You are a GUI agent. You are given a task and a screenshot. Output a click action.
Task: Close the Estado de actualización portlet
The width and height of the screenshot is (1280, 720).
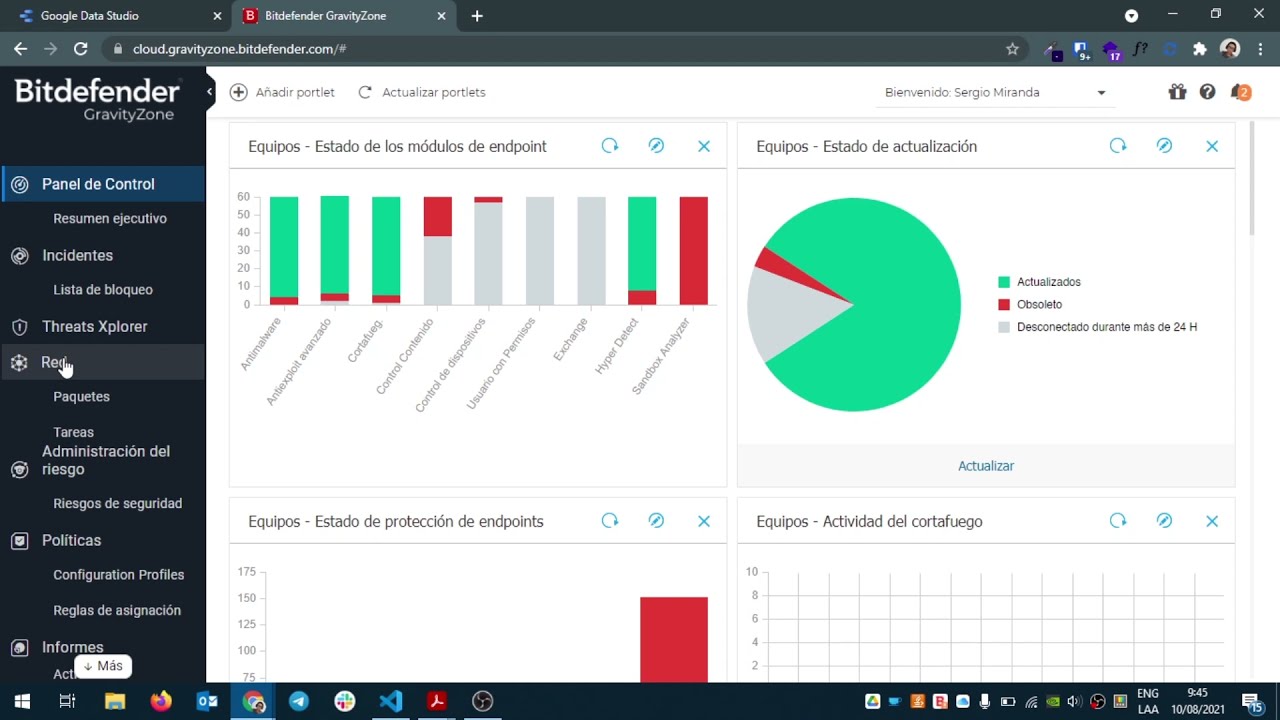click(1212, 146)
